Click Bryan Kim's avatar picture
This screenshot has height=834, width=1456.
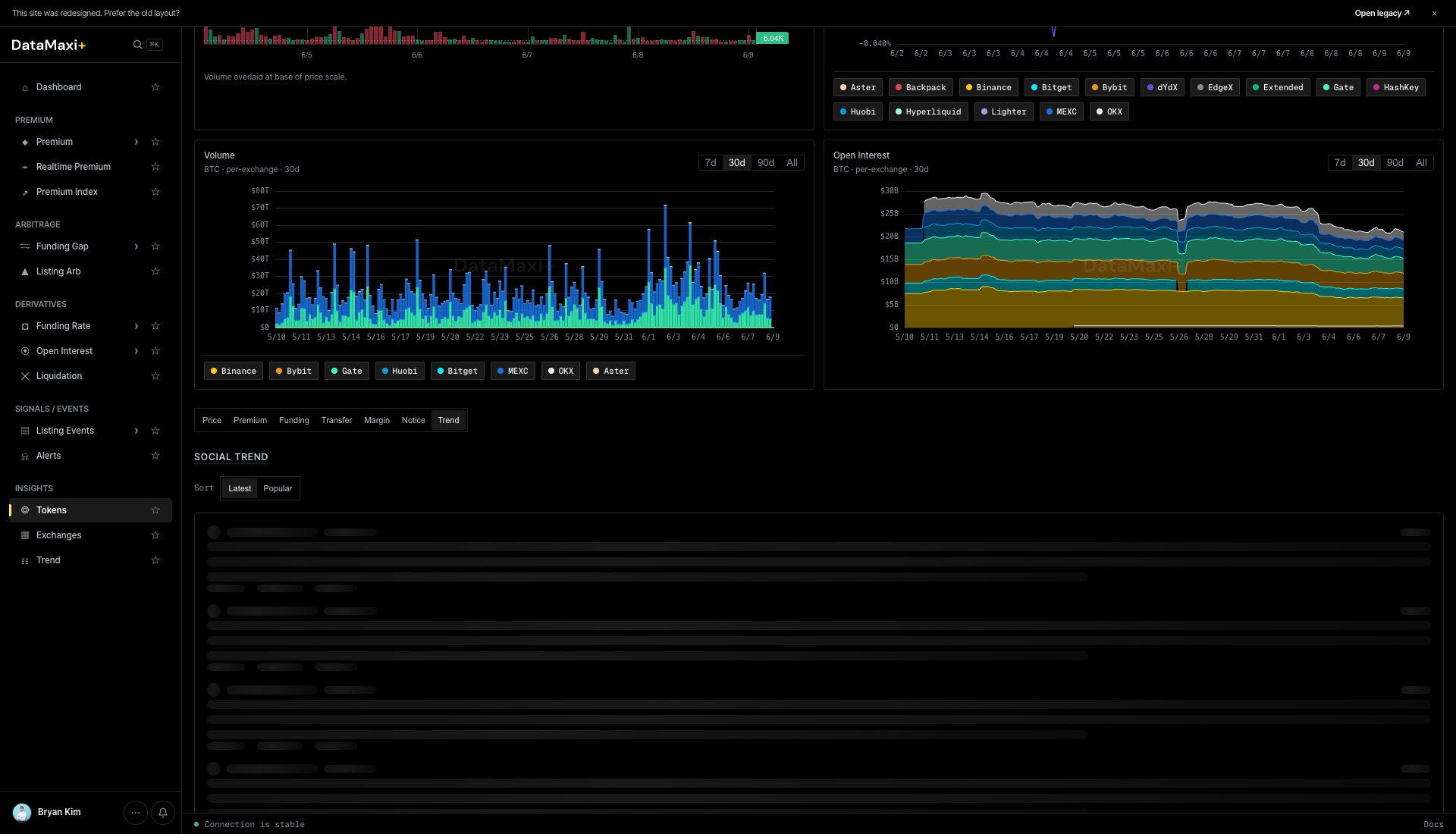[x=22, y=812]
